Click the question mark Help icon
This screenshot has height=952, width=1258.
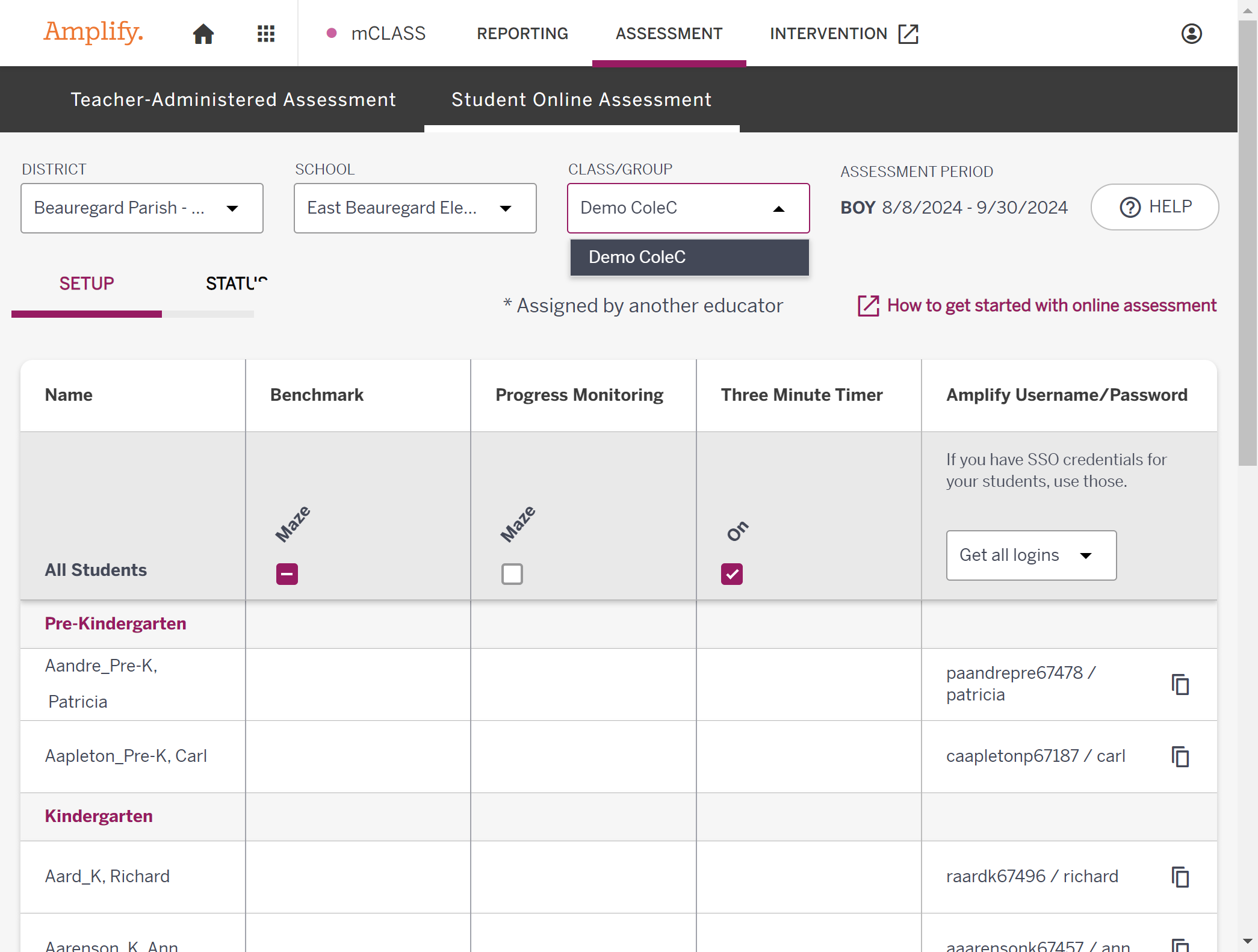point(1130,207)
